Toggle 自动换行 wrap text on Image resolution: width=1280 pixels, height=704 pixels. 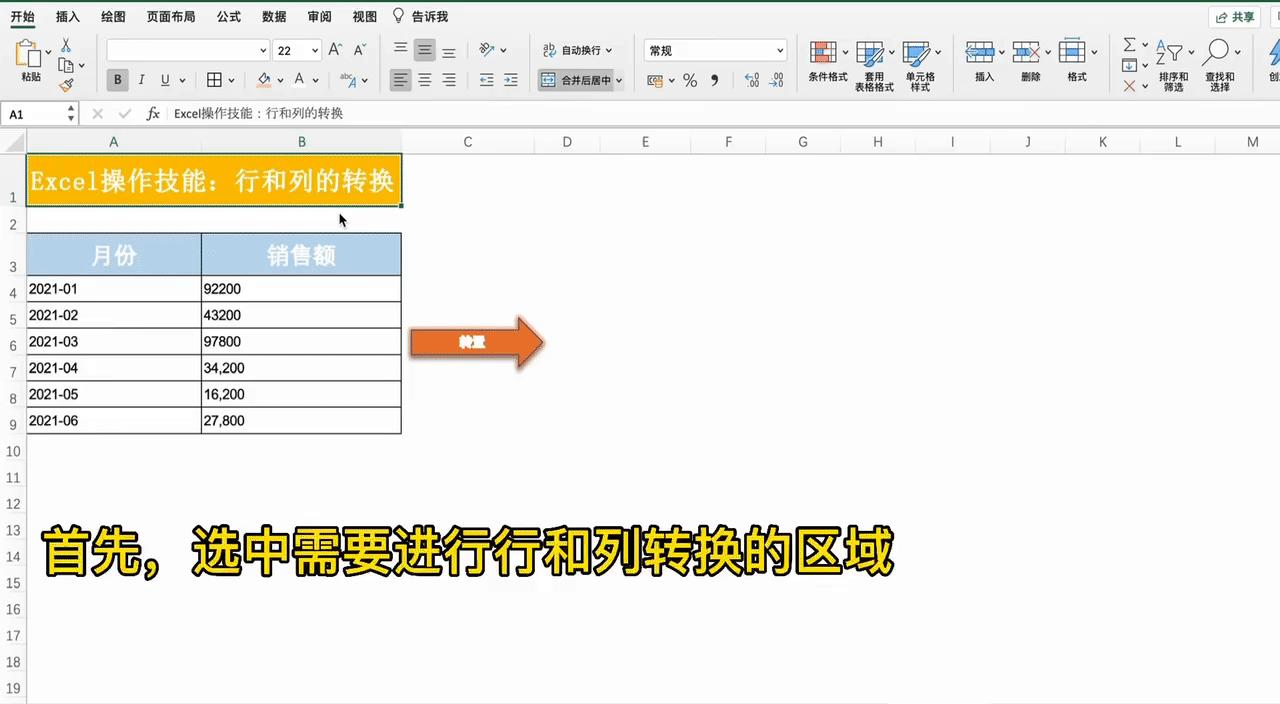click(572, 49)
